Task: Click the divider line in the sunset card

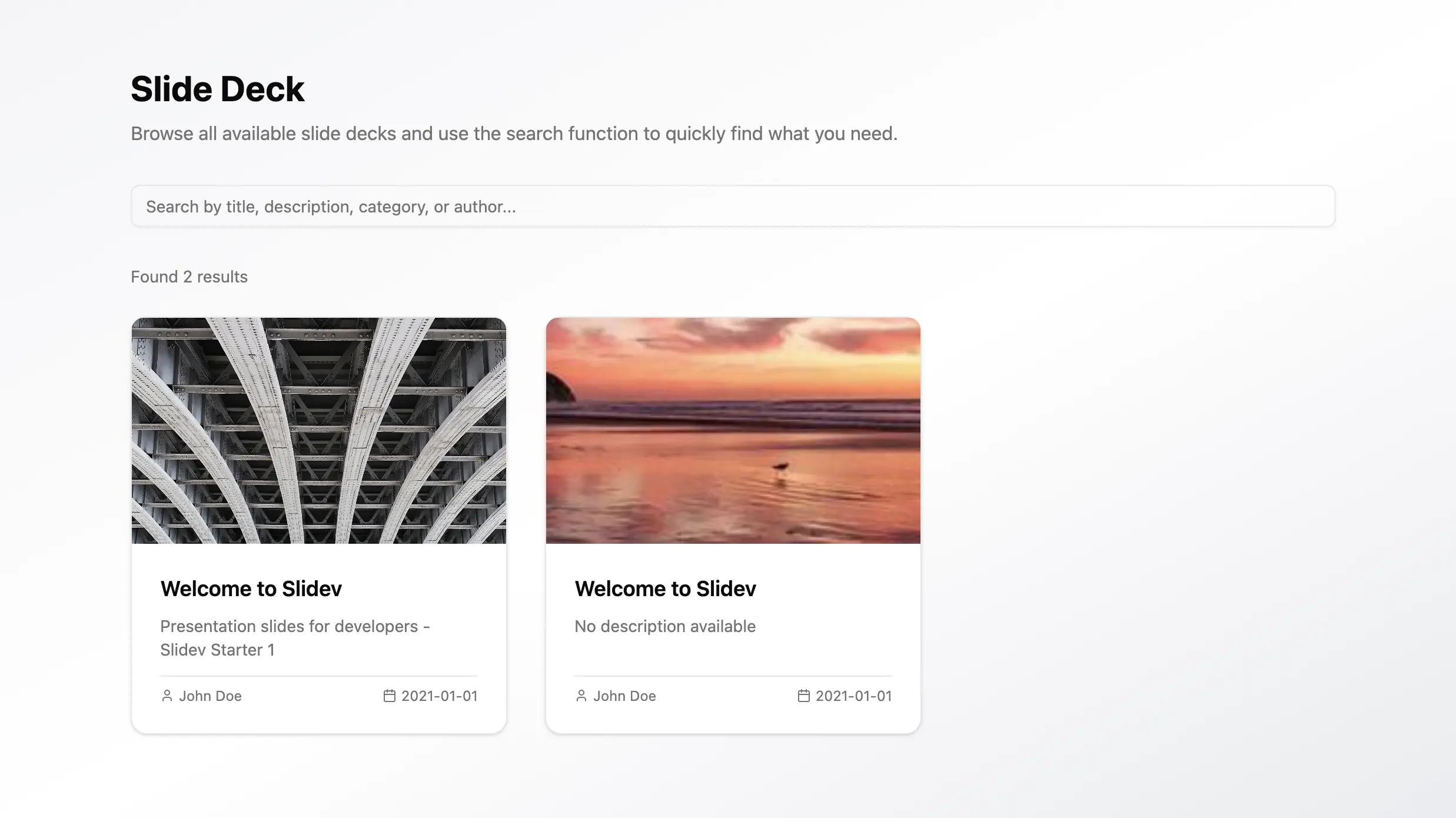Action: 733,676
